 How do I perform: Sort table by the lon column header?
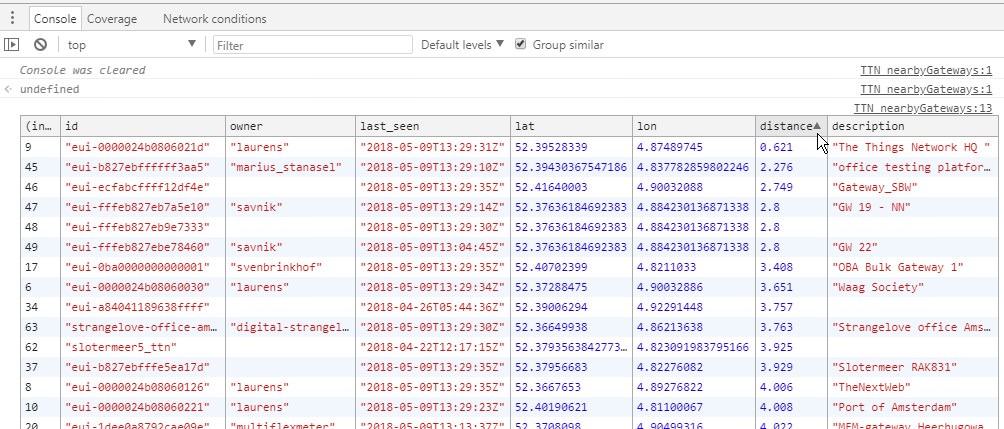pos(695,126)
